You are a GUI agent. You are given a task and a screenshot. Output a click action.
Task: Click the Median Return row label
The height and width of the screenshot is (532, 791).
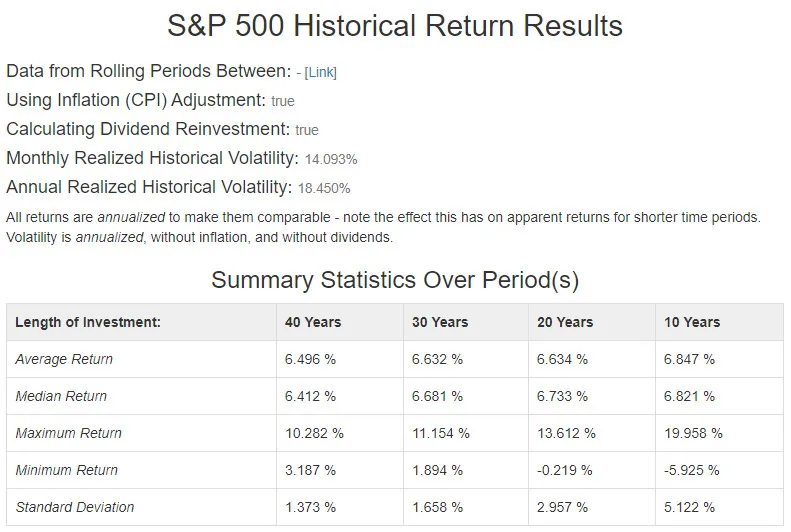61,396
